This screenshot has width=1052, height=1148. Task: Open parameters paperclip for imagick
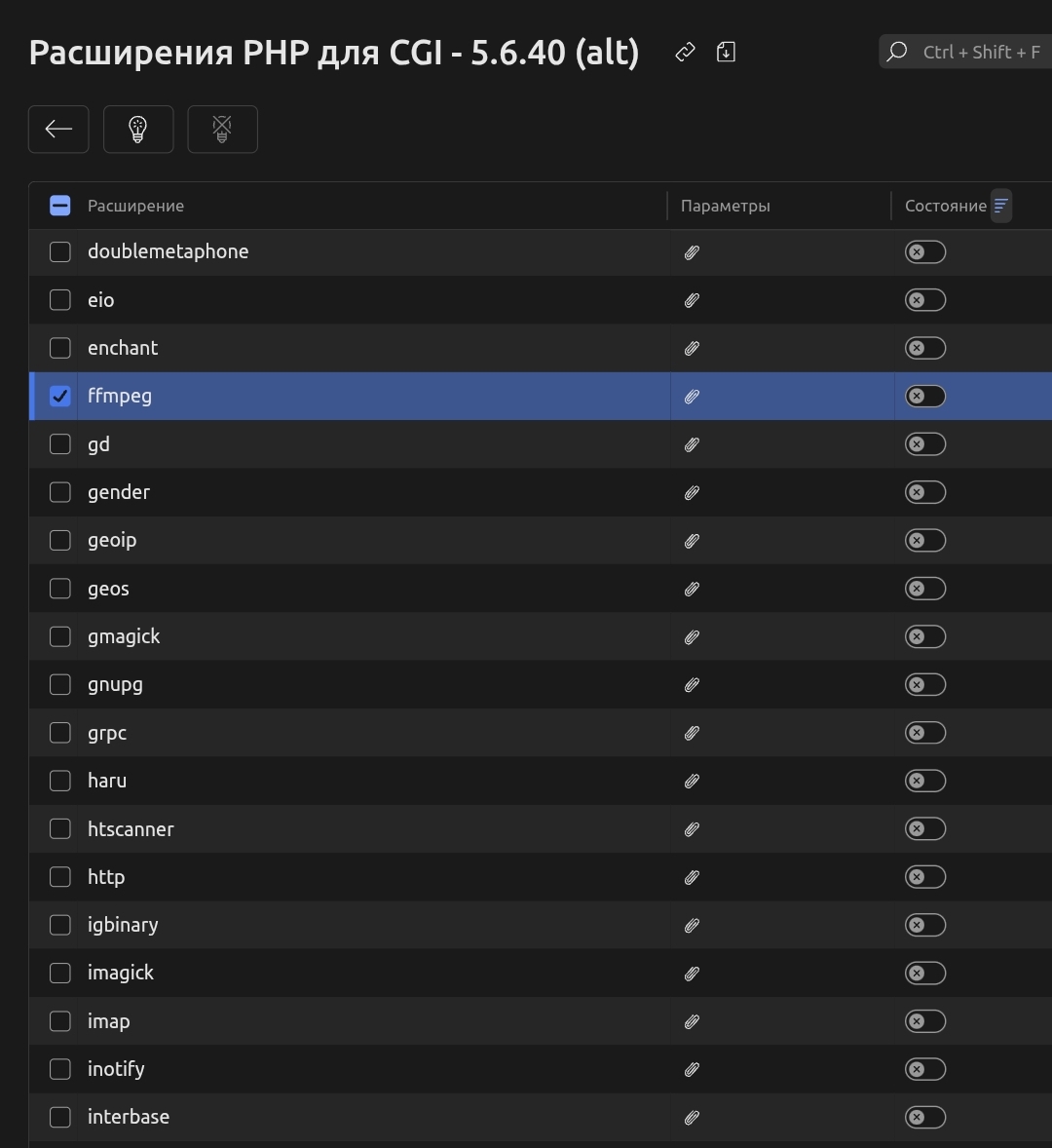(692, 974)
